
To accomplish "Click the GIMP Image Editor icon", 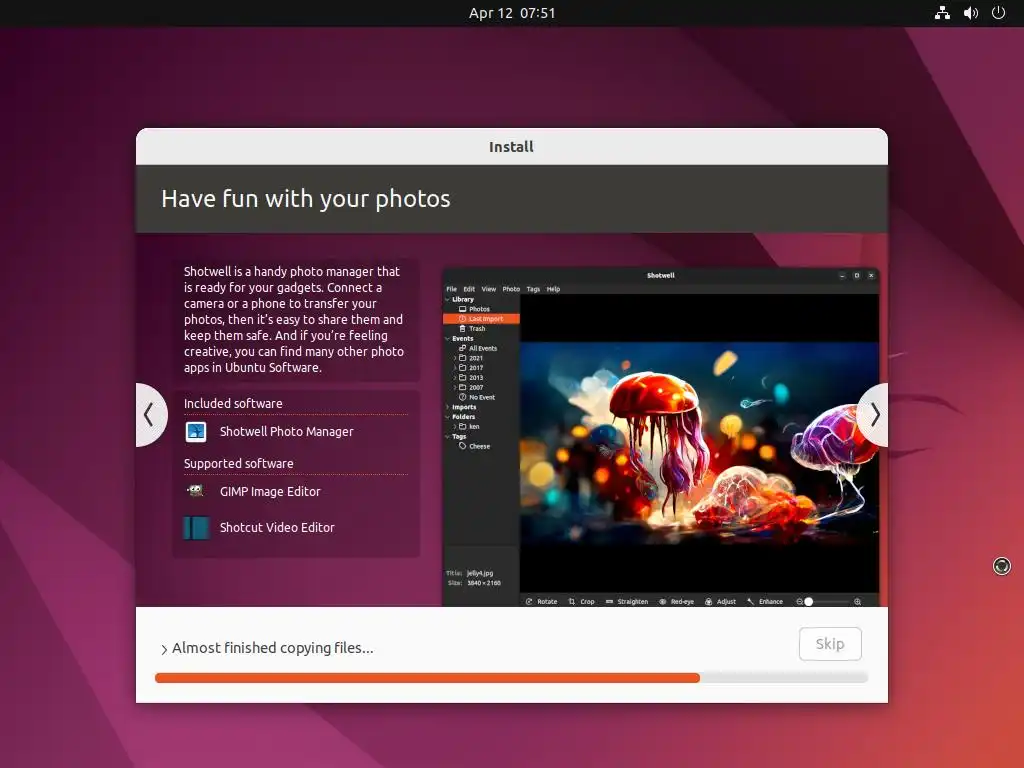I will (x=195, y=491).
